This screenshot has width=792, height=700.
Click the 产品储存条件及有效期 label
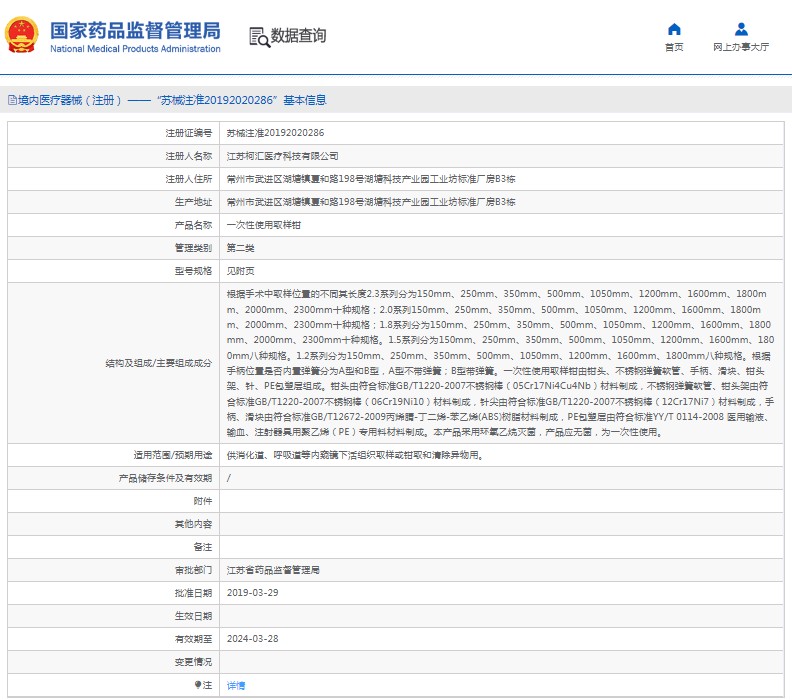pos(165,478)
